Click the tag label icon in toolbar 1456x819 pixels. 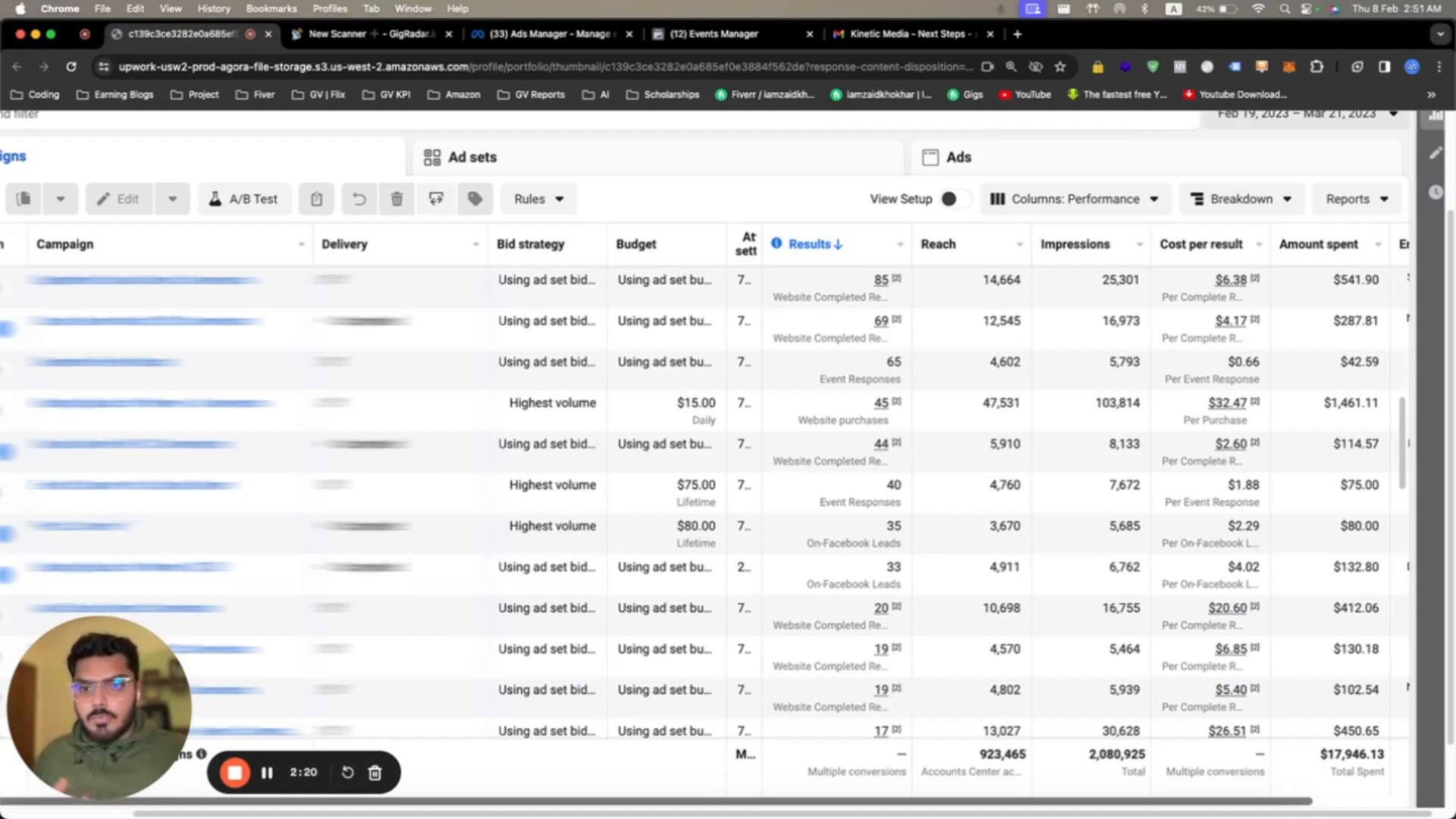pos(475,199)
